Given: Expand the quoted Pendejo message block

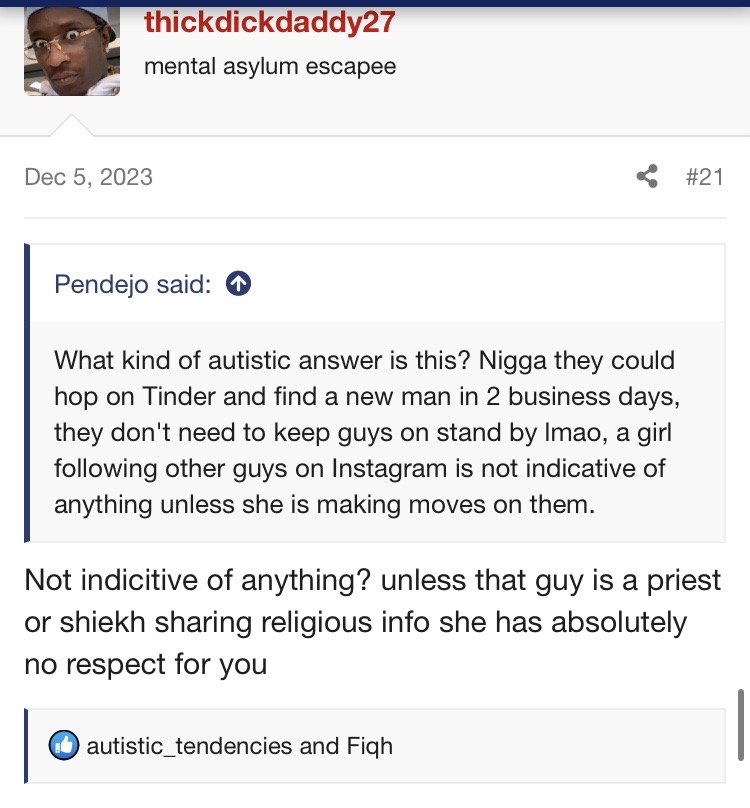Looking at the screenshot, I should point(375,432).
